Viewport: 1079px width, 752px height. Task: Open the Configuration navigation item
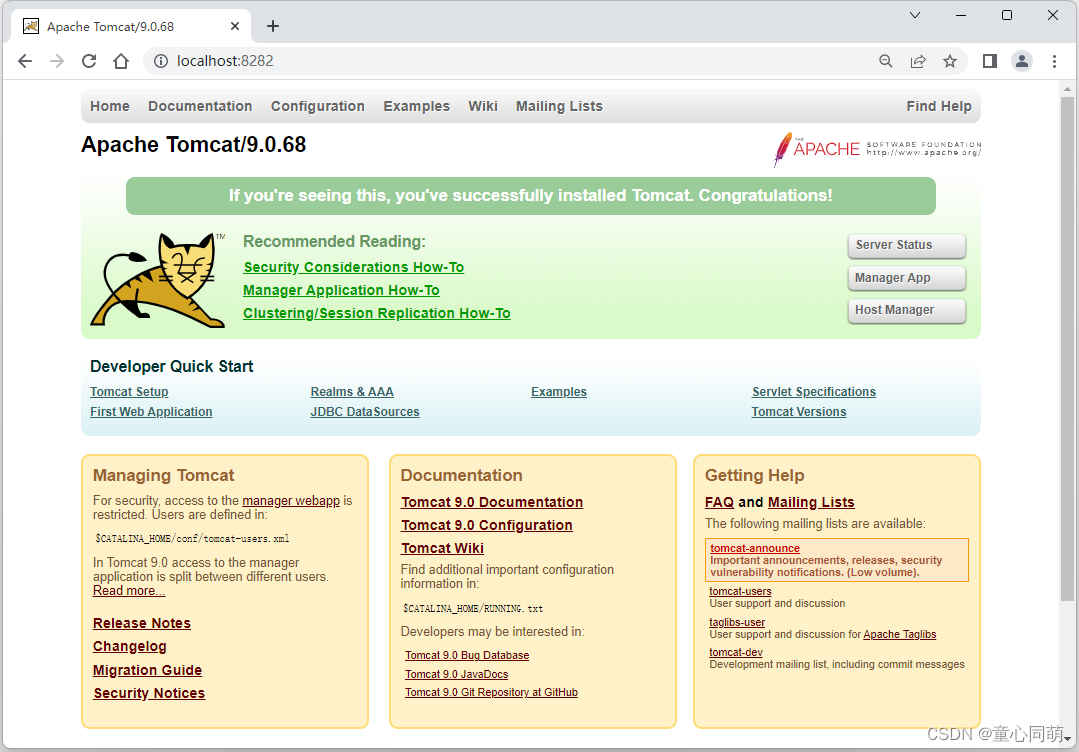click(317, 106)
